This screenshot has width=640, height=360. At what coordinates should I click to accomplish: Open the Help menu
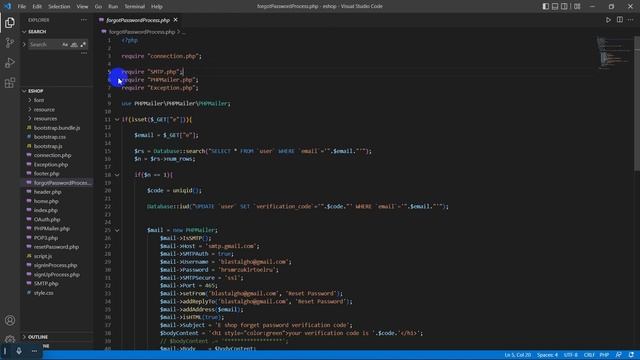(157, 7)
